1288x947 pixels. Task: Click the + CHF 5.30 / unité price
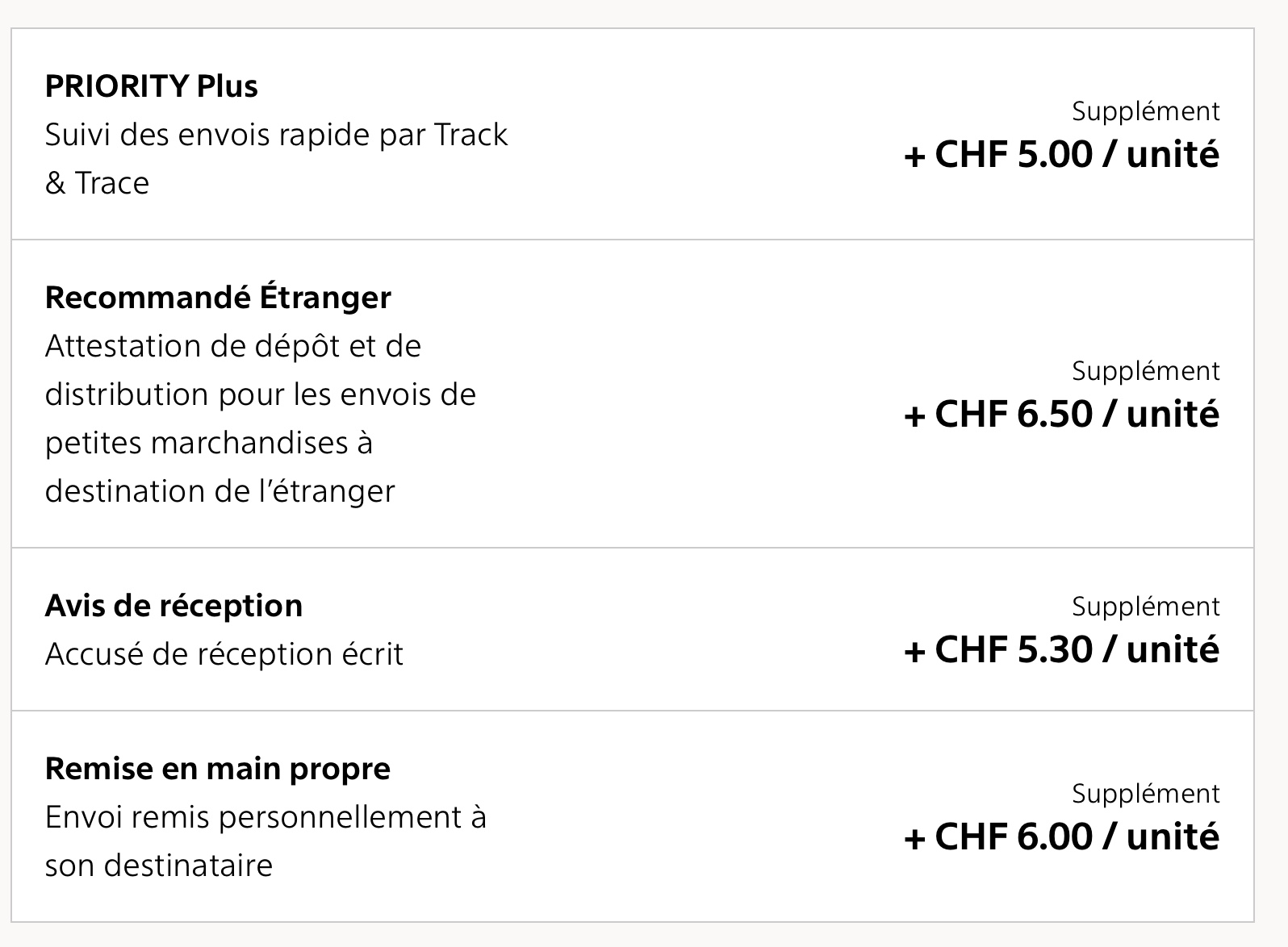(x=1061, y=649)
